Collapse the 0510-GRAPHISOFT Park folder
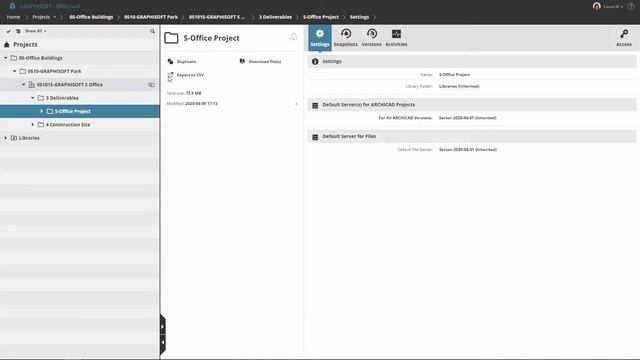 point(15,71)
